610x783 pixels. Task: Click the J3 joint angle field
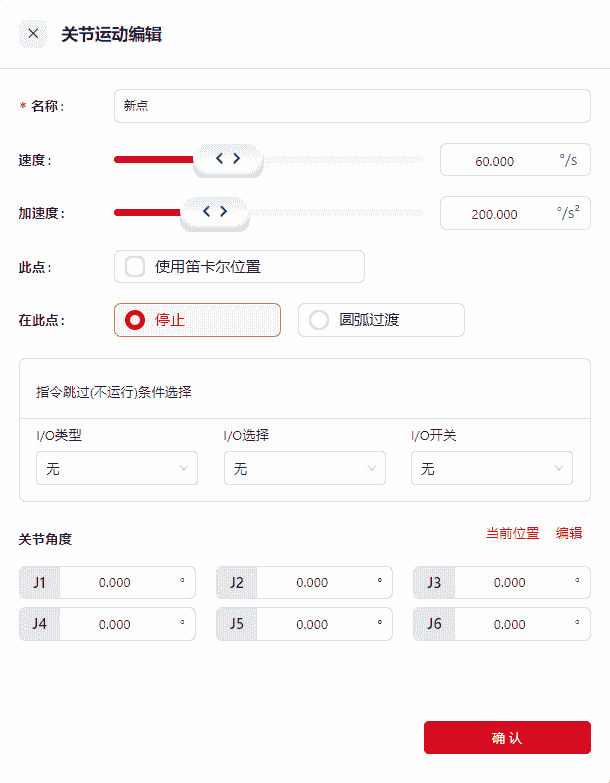click(x=510, y=582)
